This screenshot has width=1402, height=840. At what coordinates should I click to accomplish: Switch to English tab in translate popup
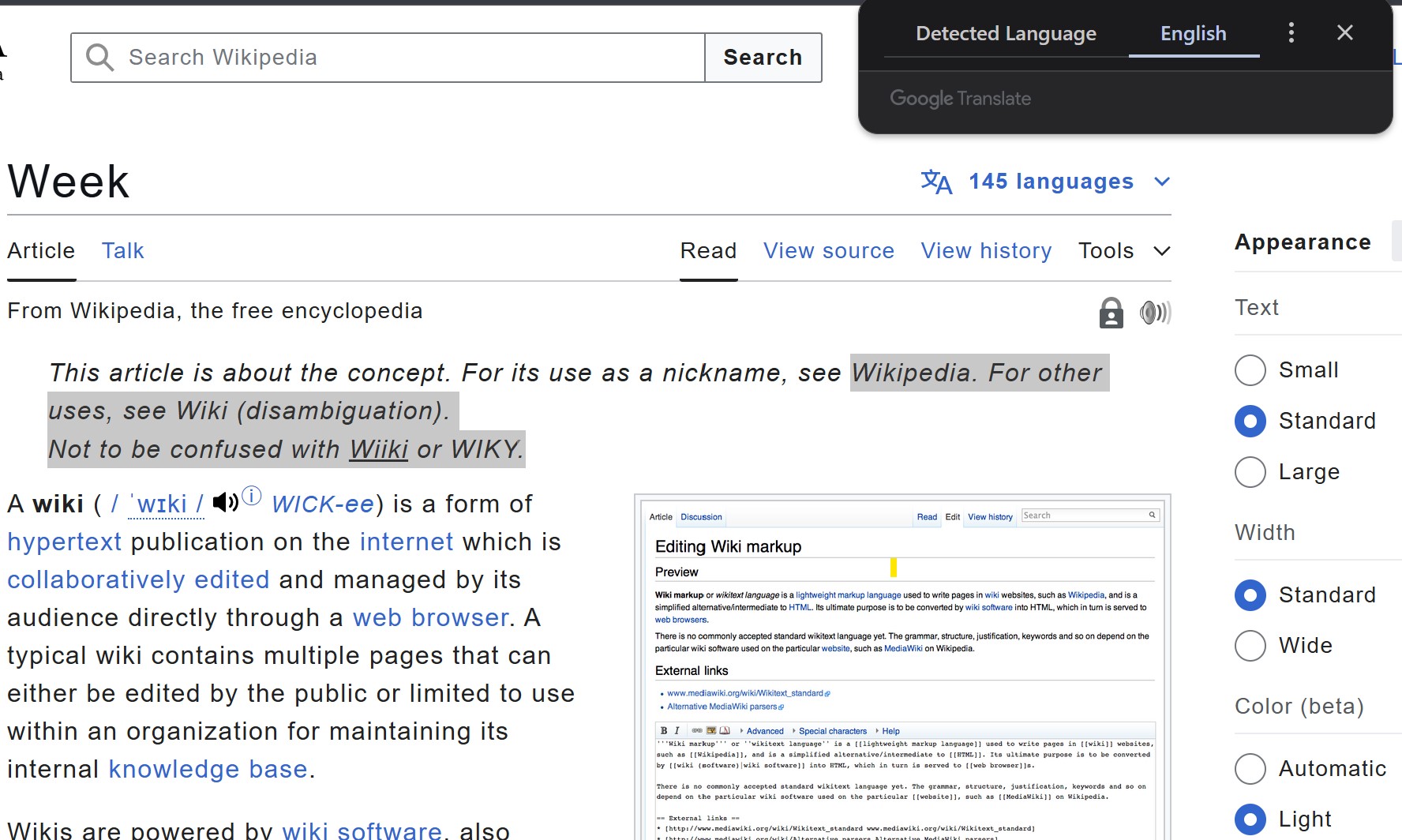(1194, 34)
